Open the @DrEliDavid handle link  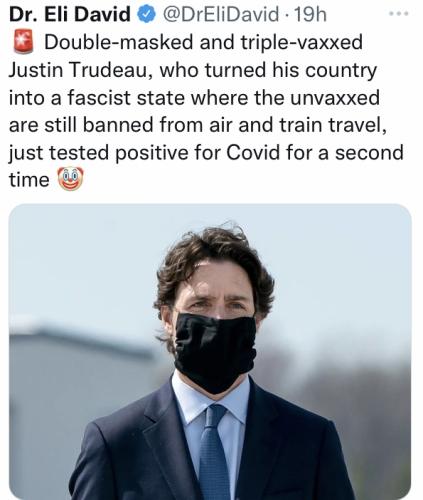[219, 15]
